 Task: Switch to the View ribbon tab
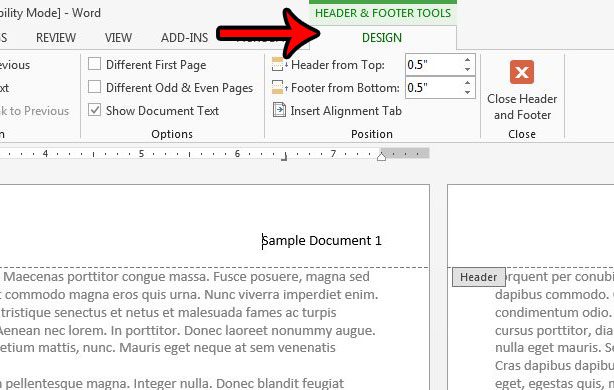tap(118, 38)
